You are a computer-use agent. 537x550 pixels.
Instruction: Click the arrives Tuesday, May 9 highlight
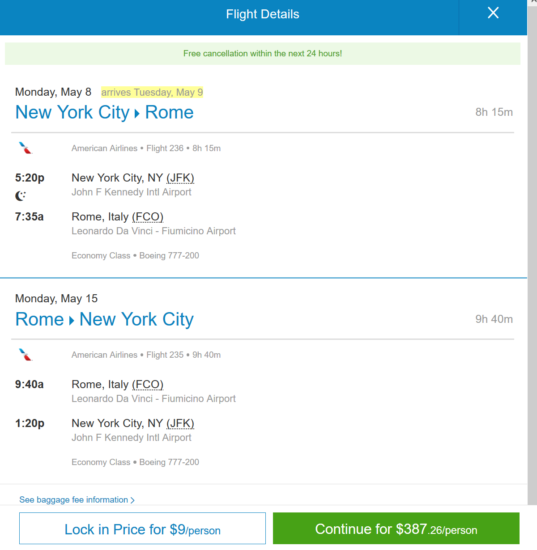[x=152, y=92]
